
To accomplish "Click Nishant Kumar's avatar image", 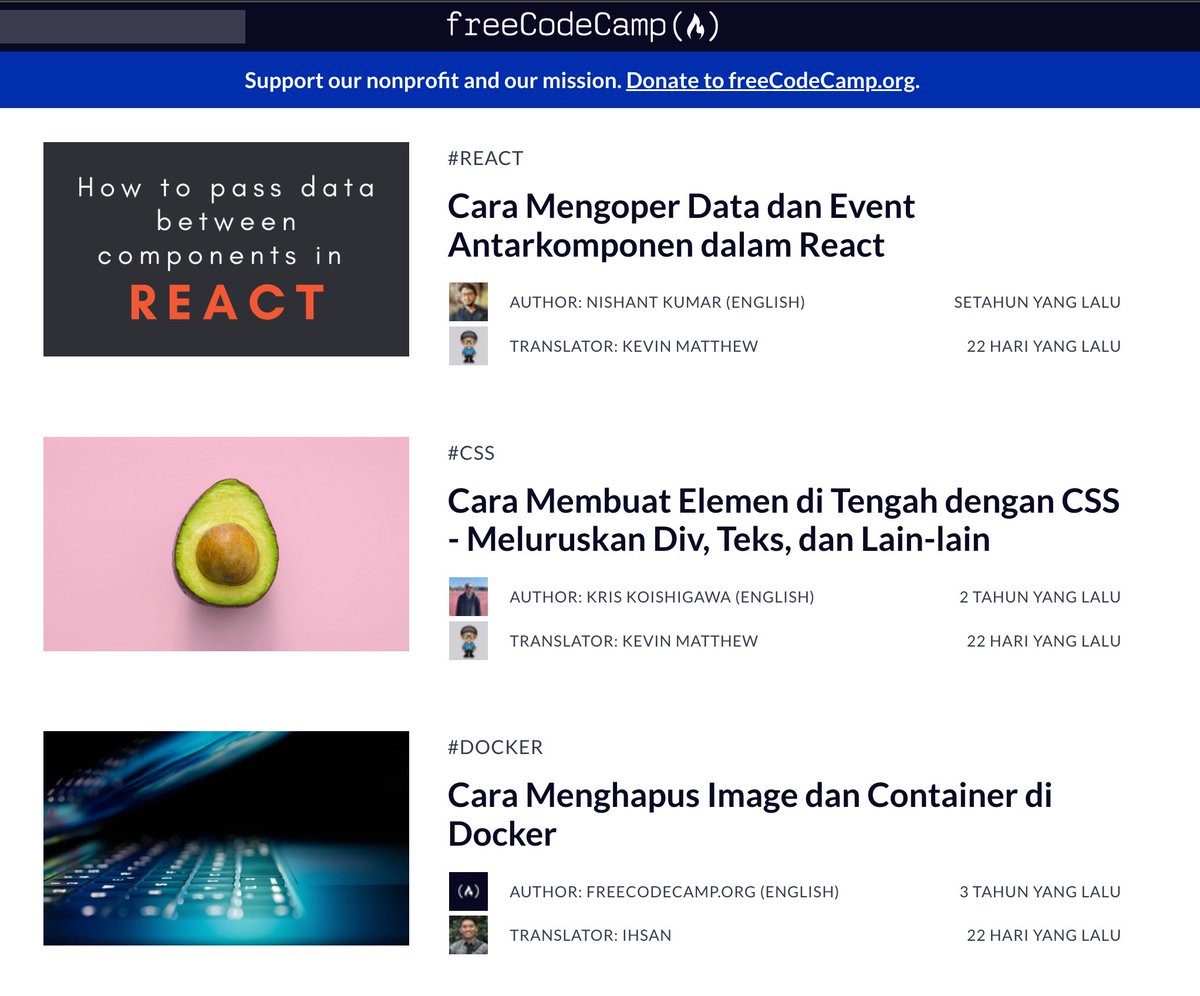I will tap(468, 302).
